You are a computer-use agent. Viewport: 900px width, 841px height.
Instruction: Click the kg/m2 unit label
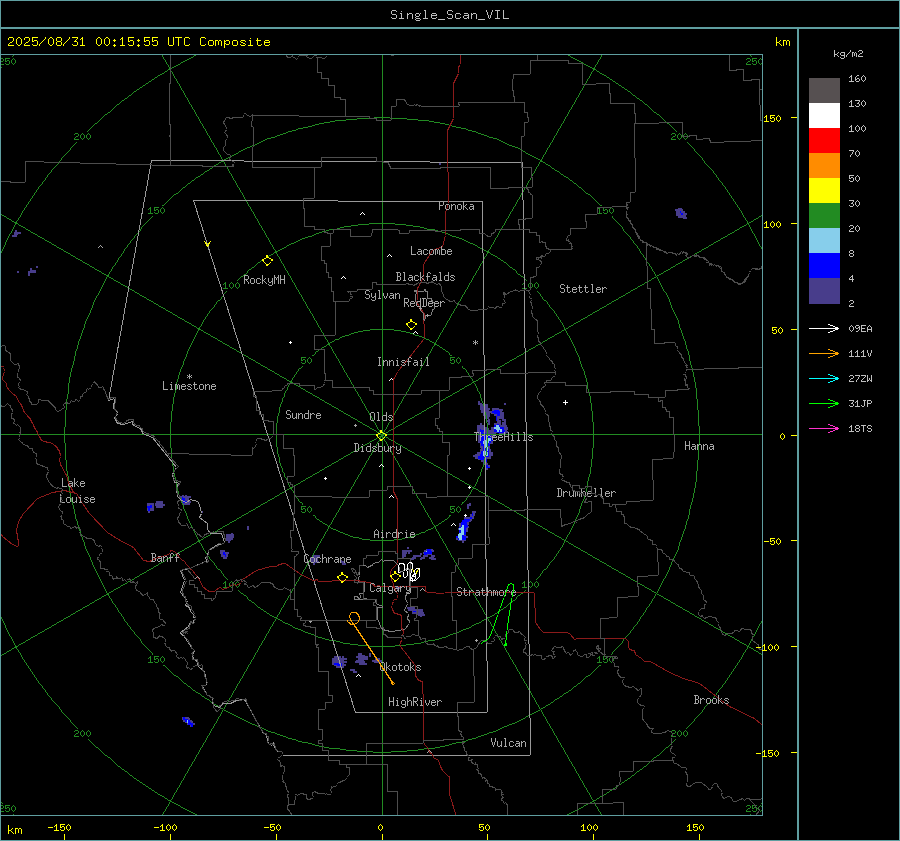[x=848, y=54]
